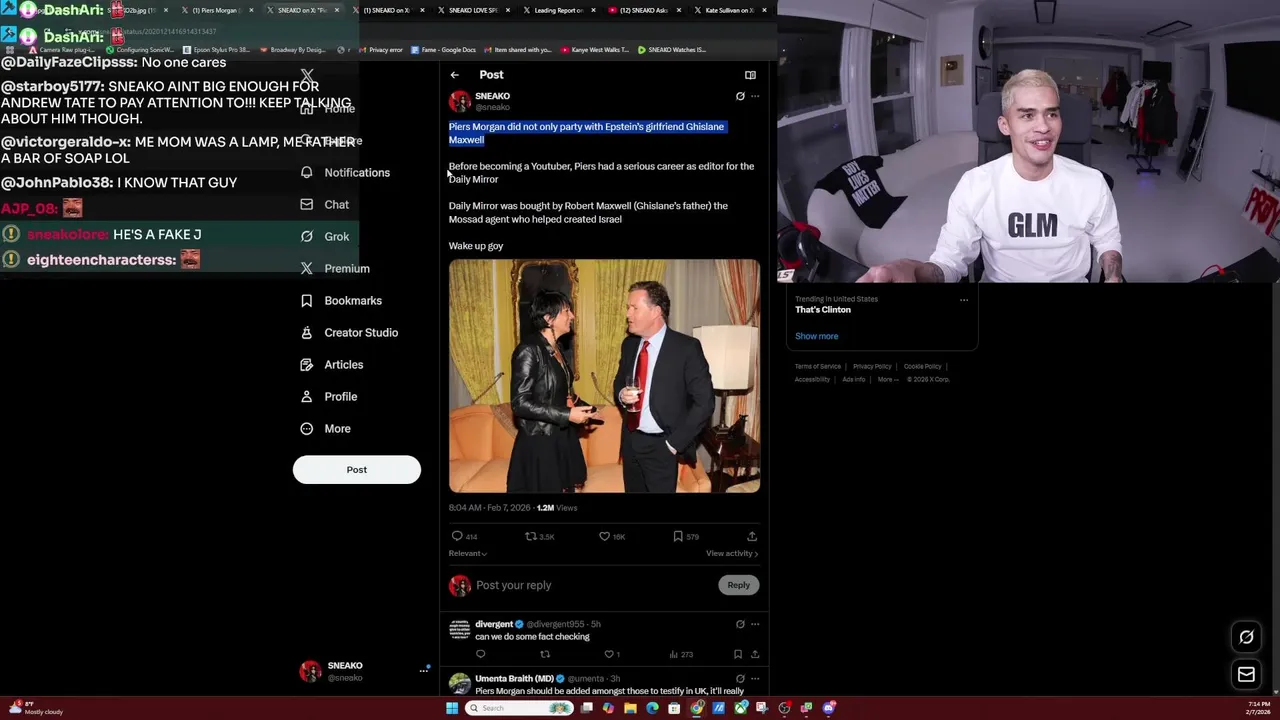The height and width of the screenshot is (720, 1280).
Task: Open photo of the two people talking
Action: click(x=604, y=376)
